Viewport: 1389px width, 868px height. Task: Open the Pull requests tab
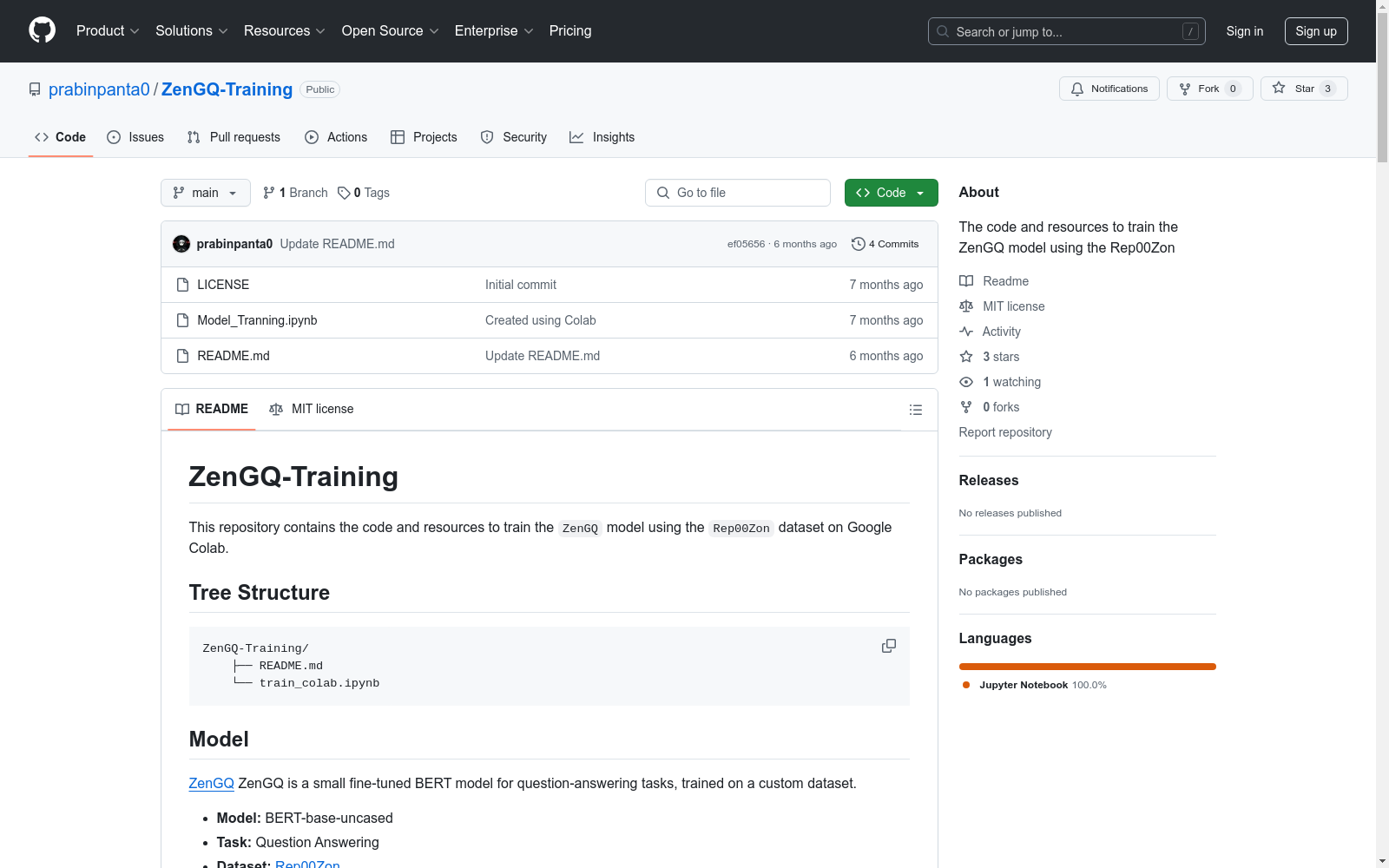tap(234, 137)
